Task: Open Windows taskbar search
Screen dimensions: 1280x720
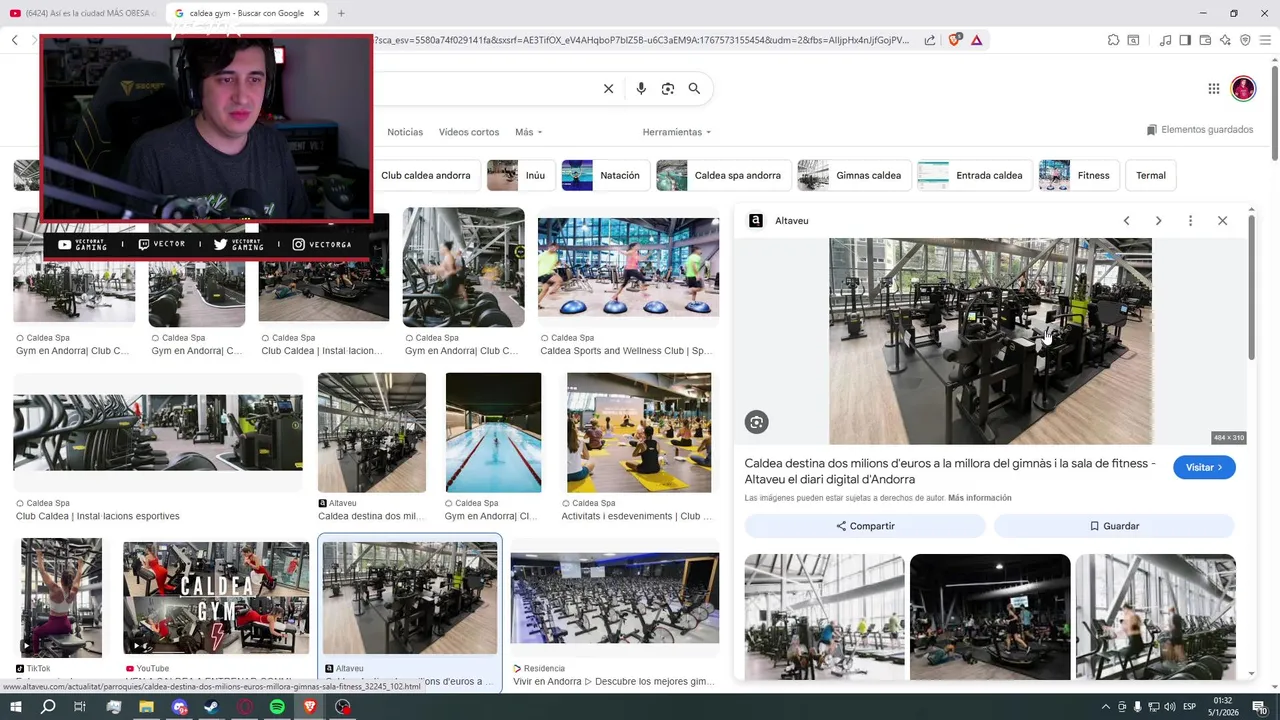Action: pyautogui.click(x=48, y=707)
